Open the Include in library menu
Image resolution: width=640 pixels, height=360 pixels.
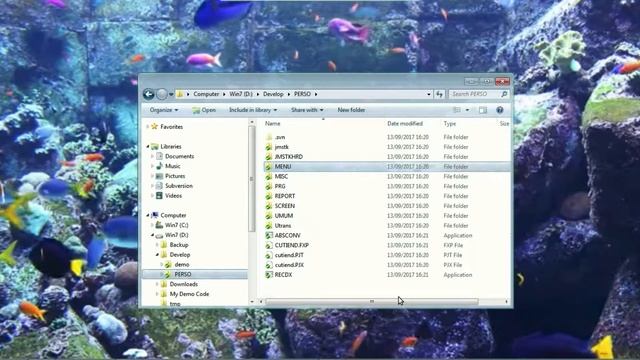tap(253, 110)
